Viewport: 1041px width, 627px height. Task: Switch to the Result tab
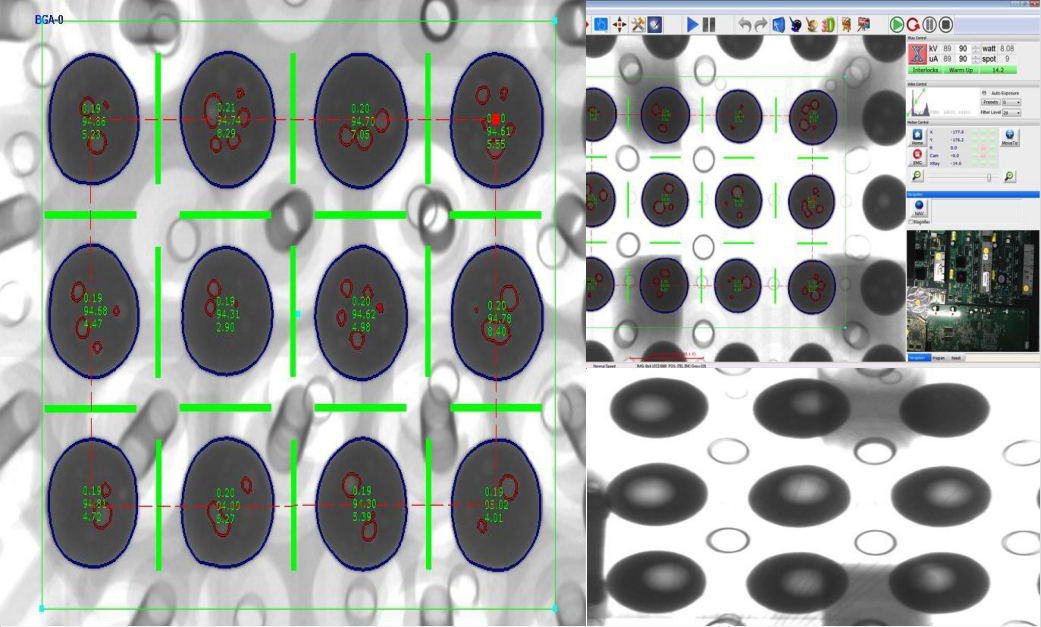(x=956, y=358)
